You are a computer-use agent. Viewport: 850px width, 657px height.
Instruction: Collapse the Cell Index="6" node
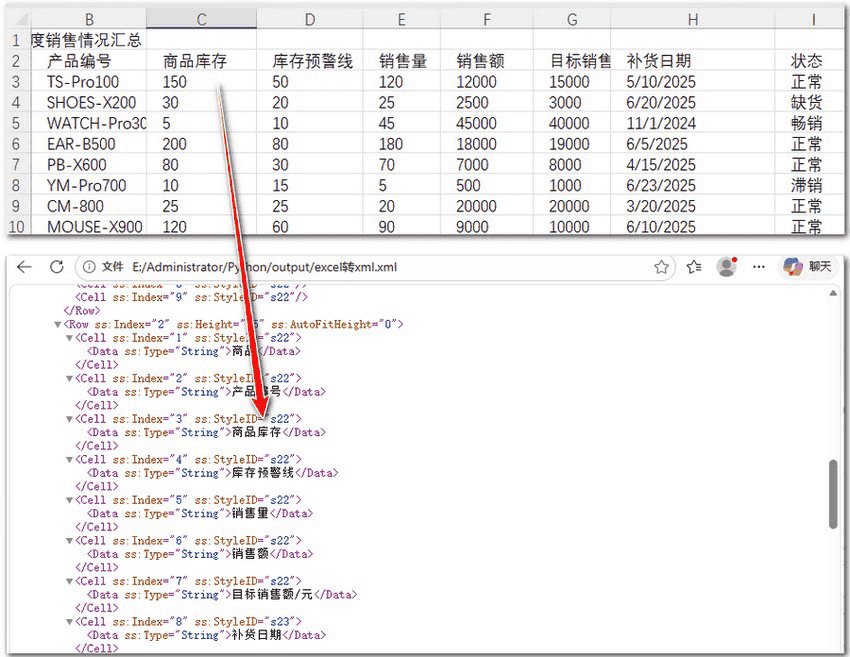coord(69,541)
